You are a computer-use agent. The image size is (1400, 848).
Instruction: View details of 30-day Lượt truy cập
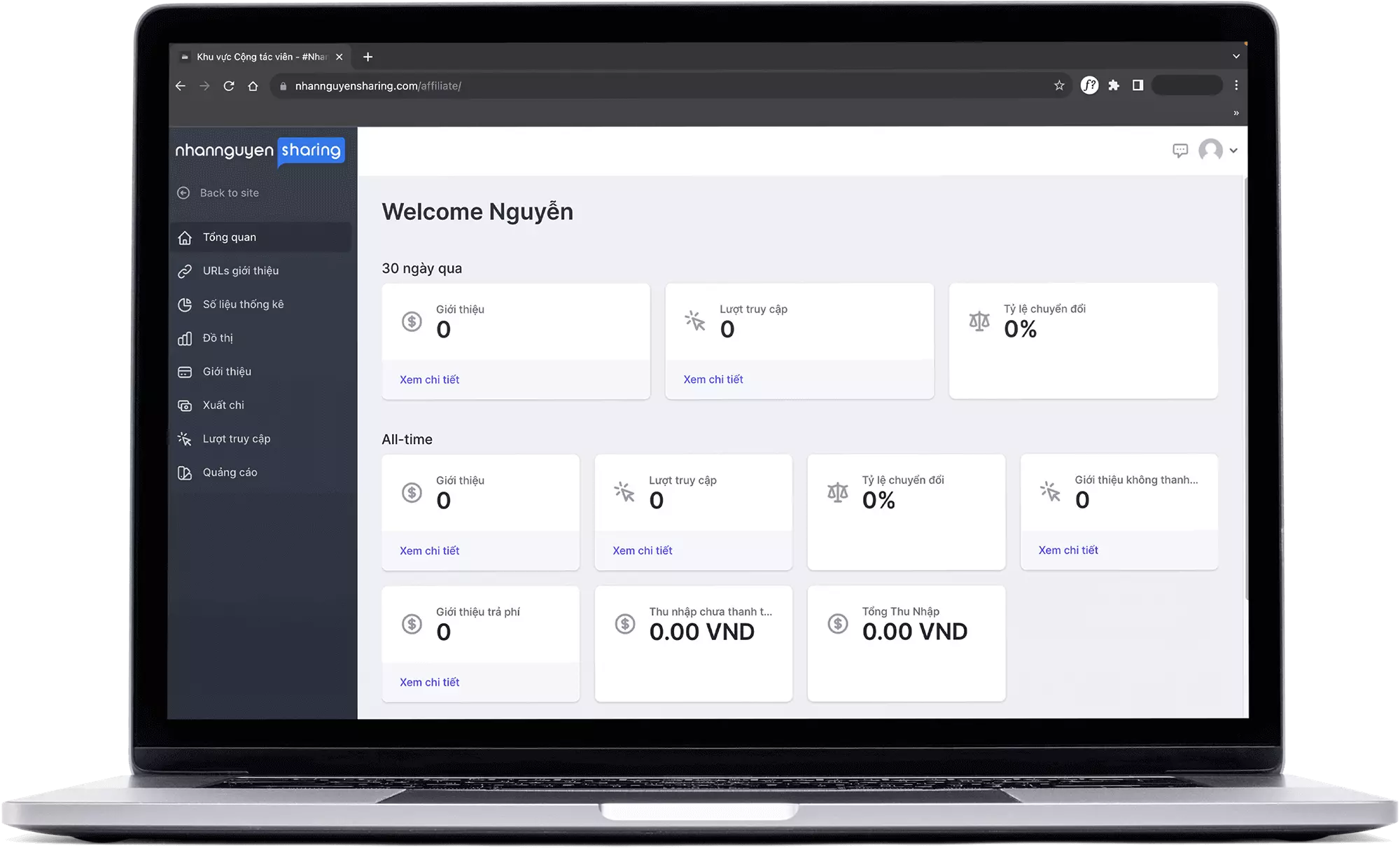click(x=713, y=380)
